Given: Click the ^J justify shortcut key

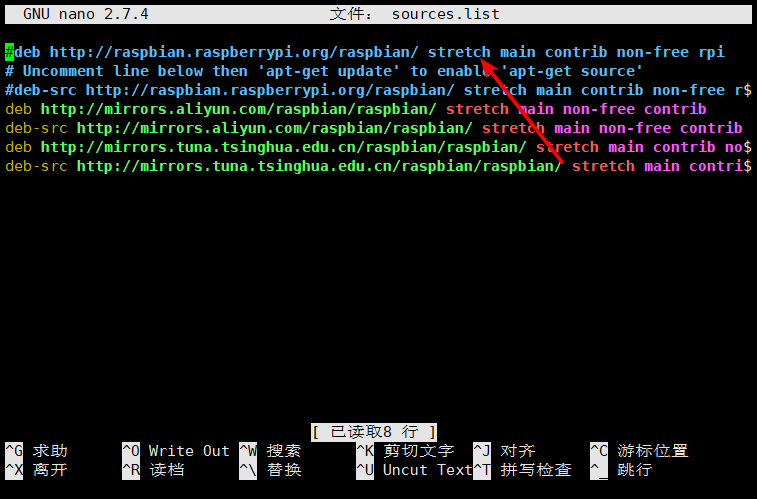Looking at the screenshot, I should pyautogui.click(x=482, y=451).
